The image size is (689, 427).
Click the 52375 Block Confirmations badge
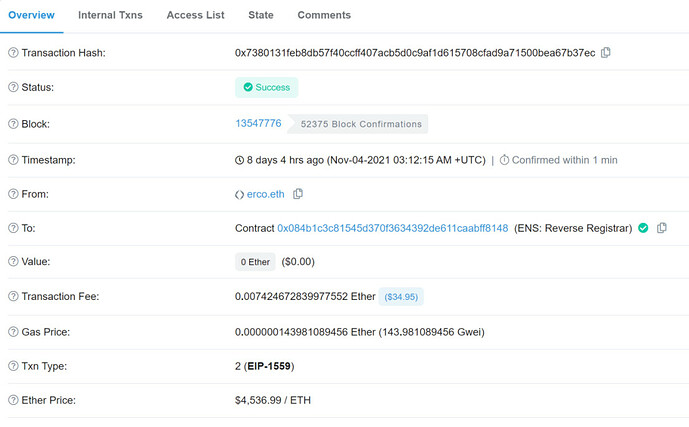(x=358, y=124)
